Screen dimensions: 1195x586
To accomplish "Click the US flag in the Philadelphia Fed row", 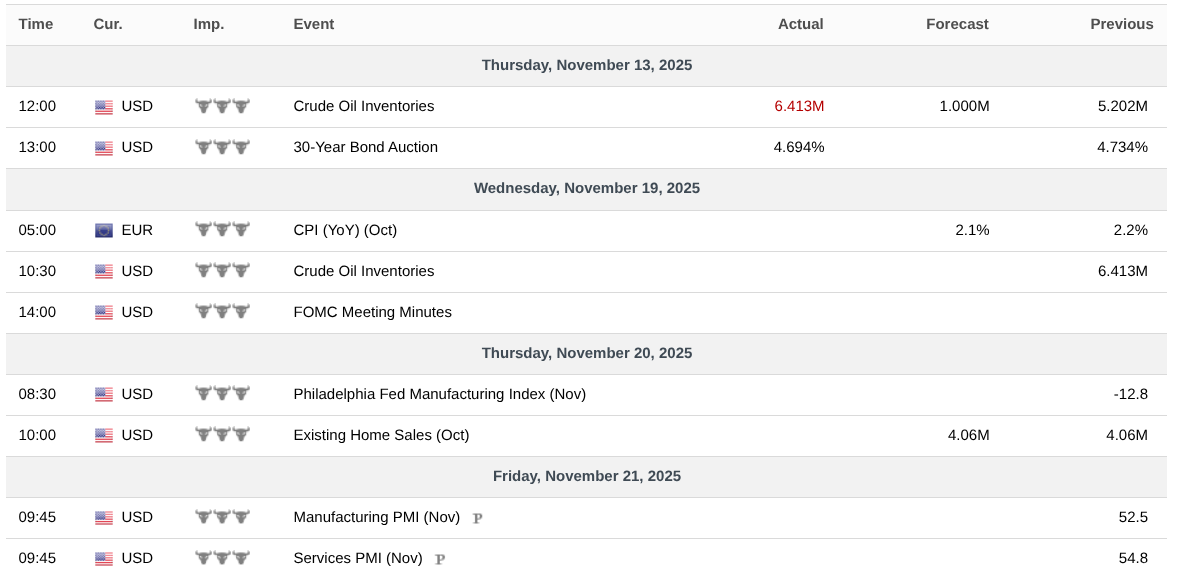I will (104, 395).
